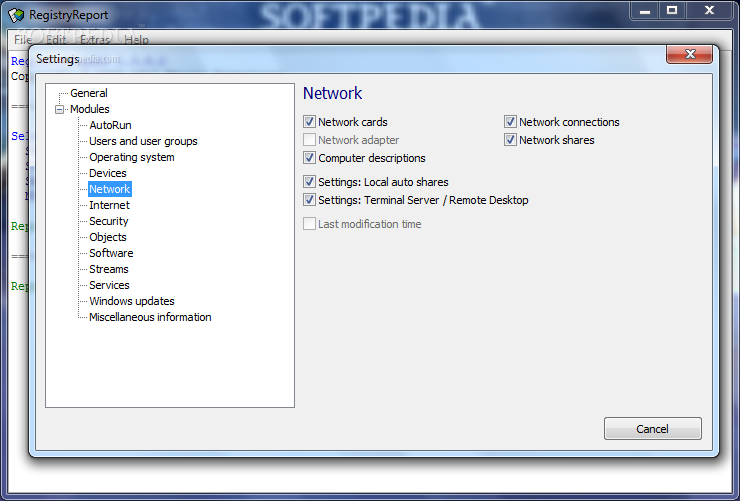The image size is (740, 501).
Task: Close the RegistryReport main window
Action: pos(709,10)
